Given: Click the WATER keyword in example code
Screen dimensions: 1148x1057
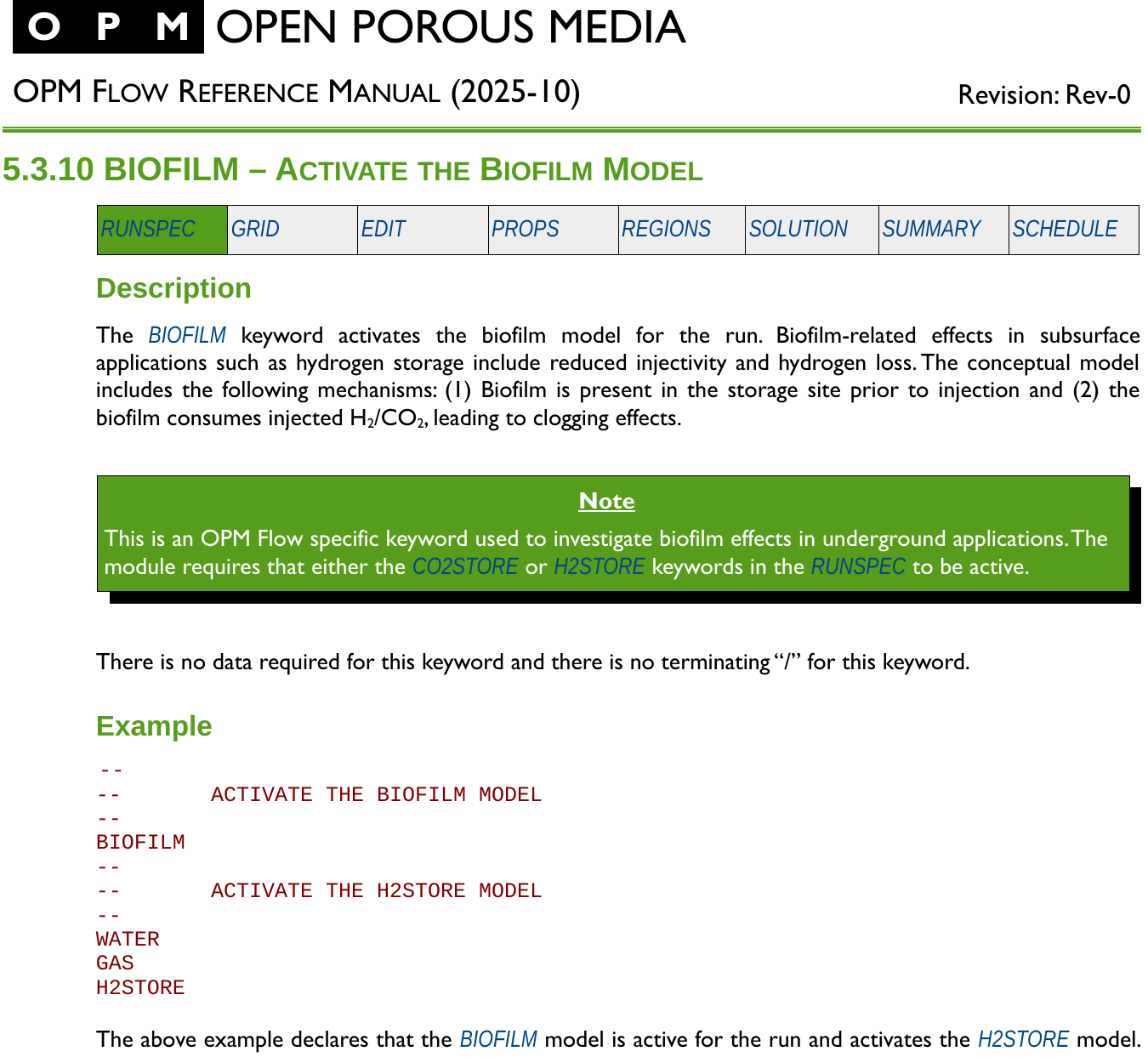Looking at the screenshot, I should point(128,940).
